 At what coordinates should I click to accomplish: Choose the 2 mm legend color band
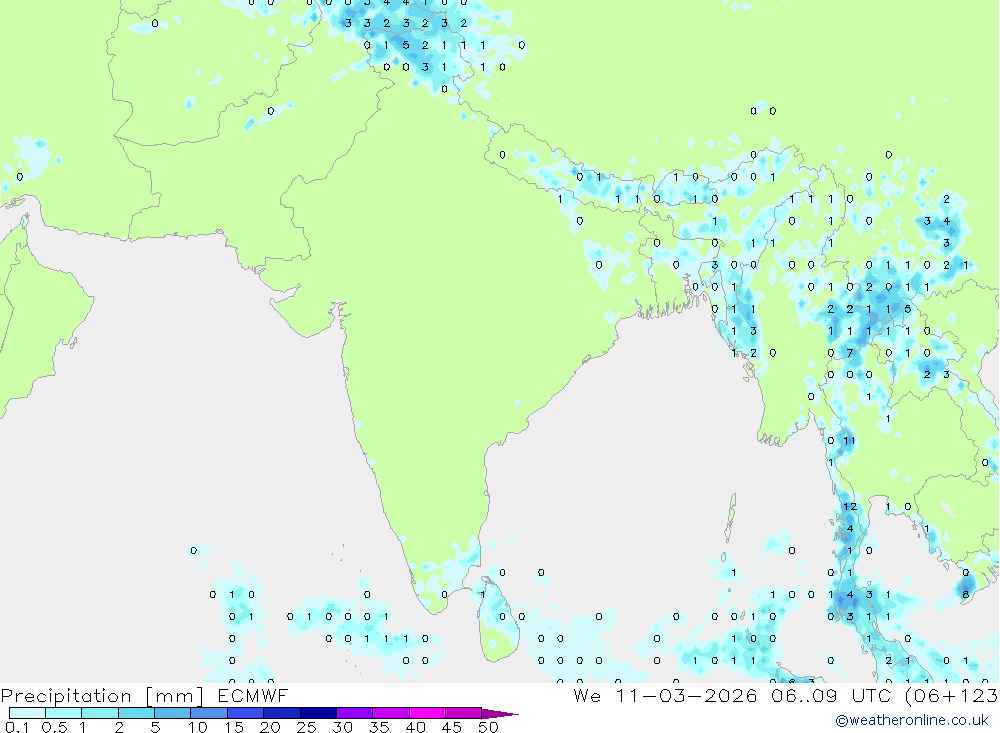tap(136, 713)
